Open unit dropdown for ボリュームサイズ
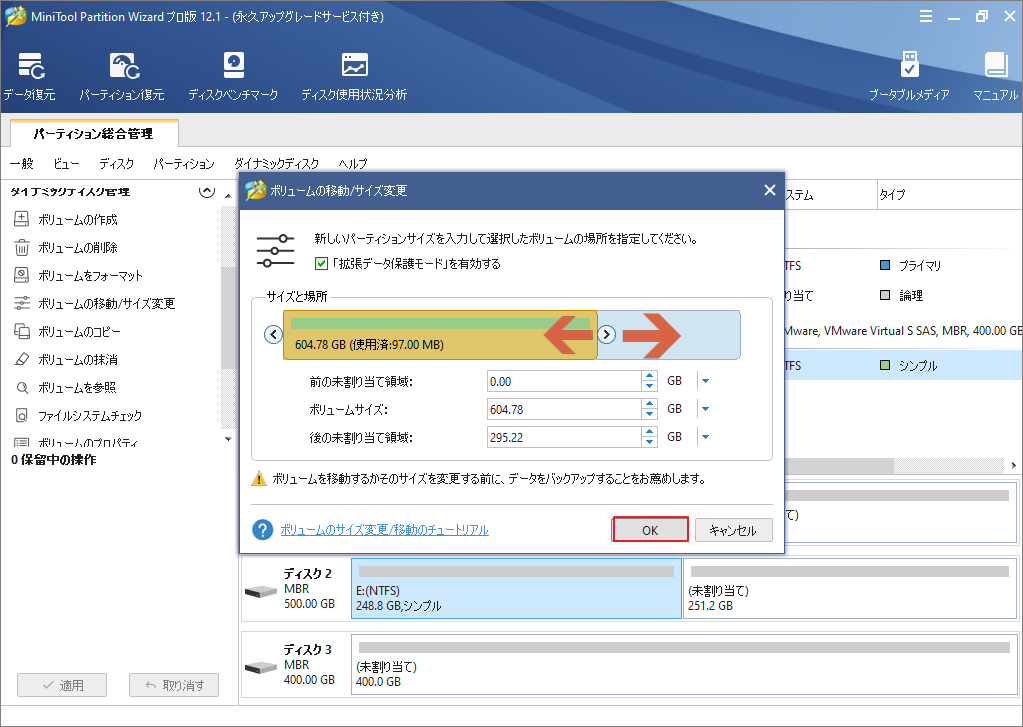Screen dimensions: 1023x727 point(704,409)
